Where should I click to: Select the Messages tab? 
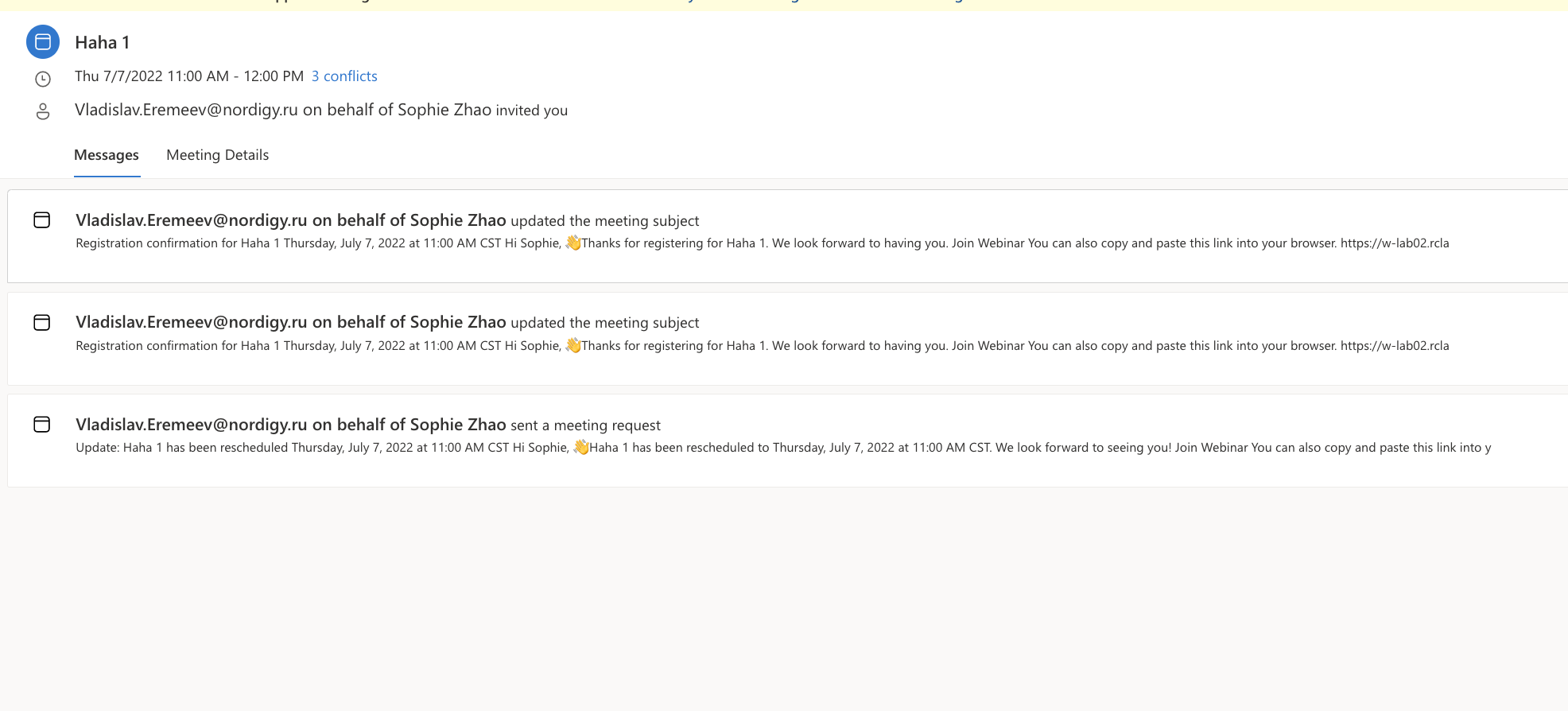click(x=107, y=154)
